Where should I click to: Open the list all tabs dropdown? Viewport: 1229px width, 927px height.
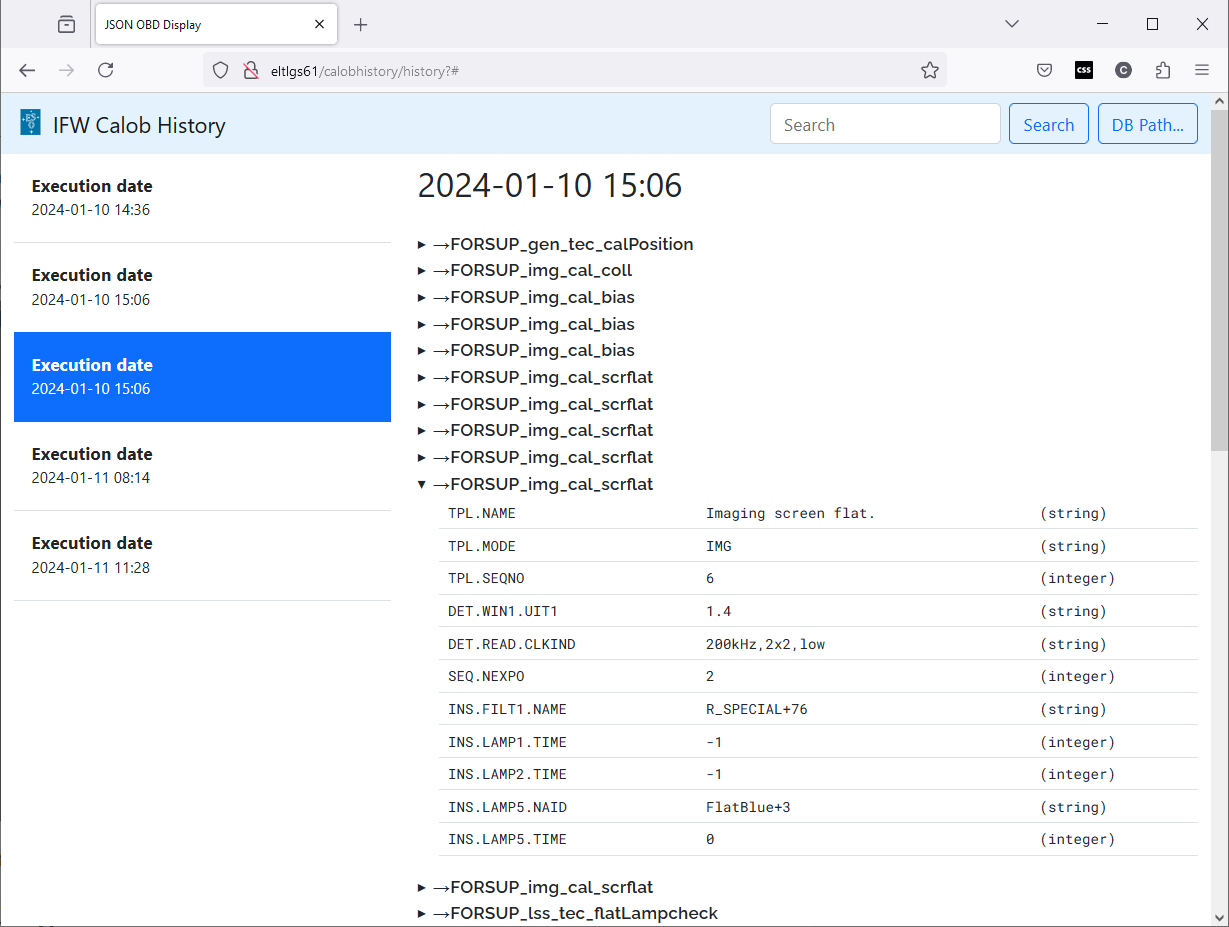coord(1012,24)
